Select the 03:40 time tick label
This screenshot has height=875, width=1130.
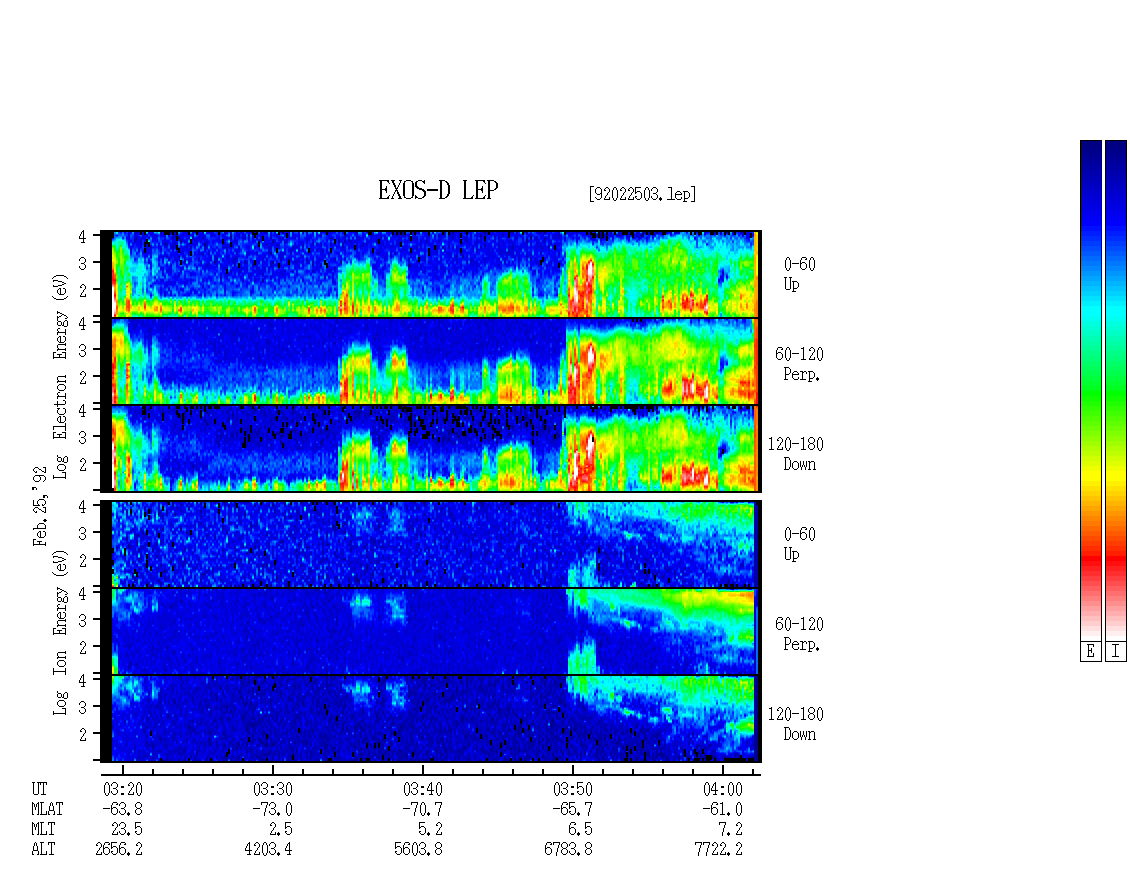[422, 789]
